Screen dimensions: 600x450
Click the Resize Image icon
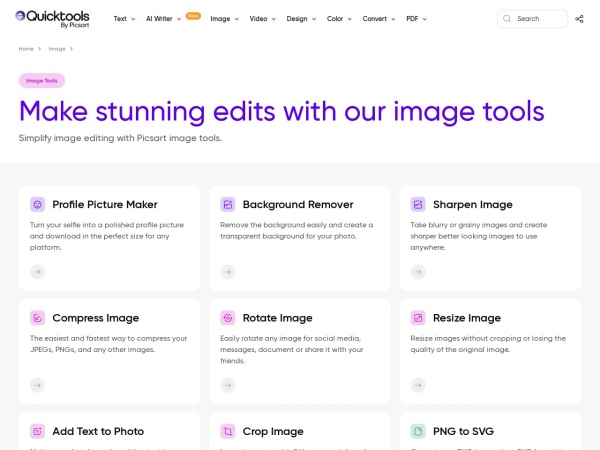(418, 318)
